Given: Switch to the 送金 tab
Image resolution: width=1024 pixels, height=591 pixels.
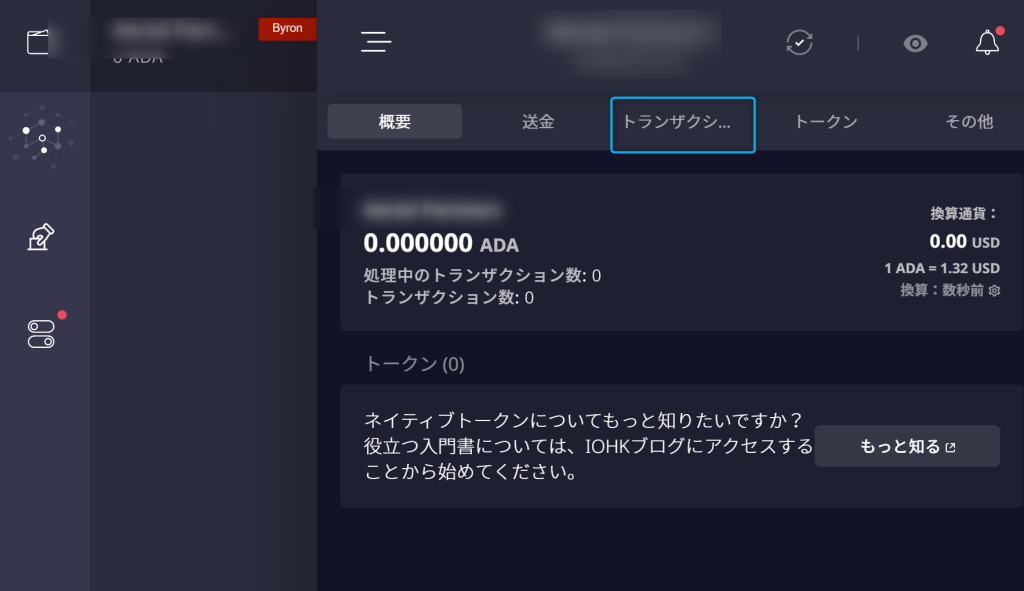Looking at the screenshot, I should [538, 121].
